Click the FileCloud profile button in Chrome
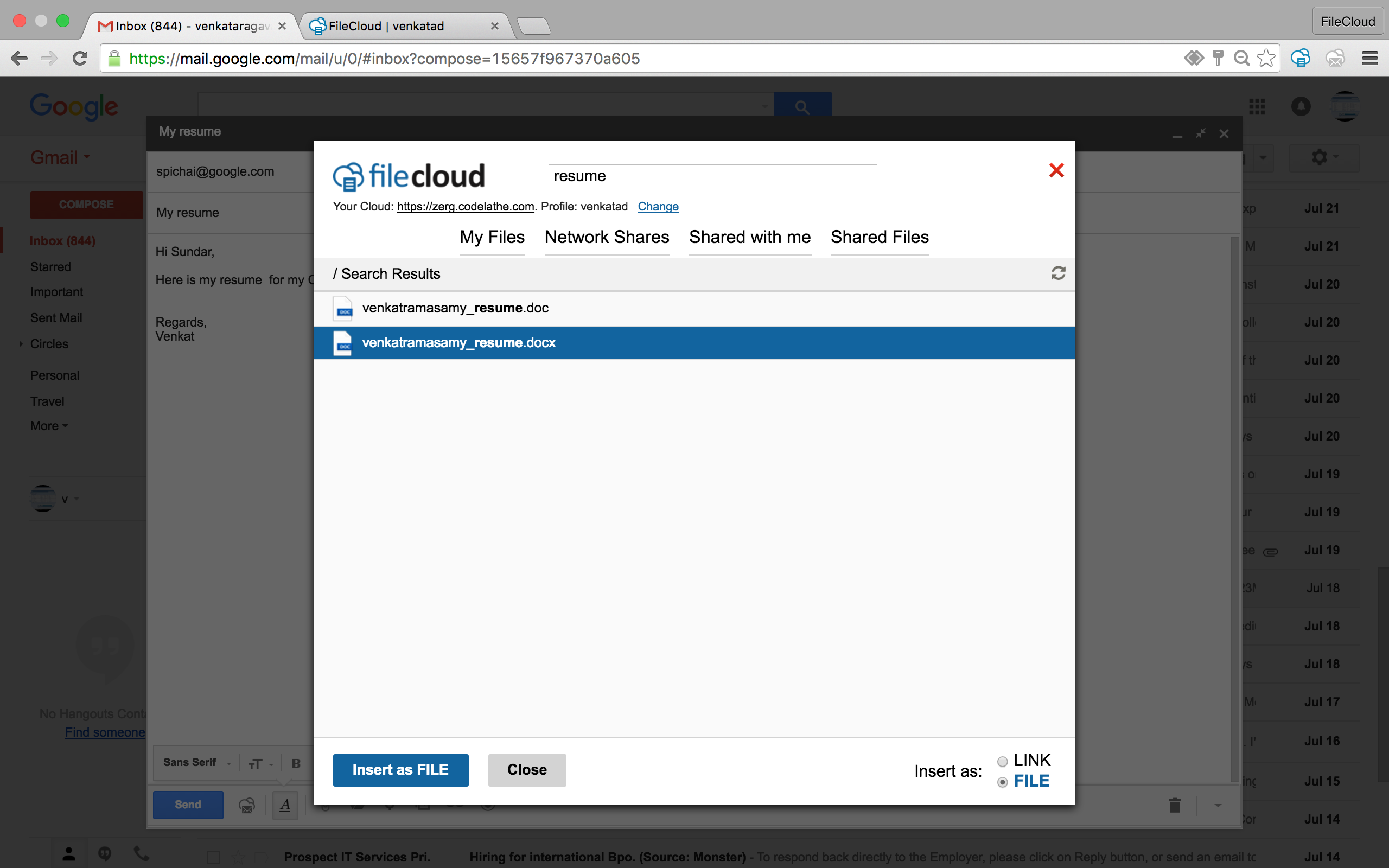The width and height of the screenshot is (1389, 868). [x=1347, y=22]
